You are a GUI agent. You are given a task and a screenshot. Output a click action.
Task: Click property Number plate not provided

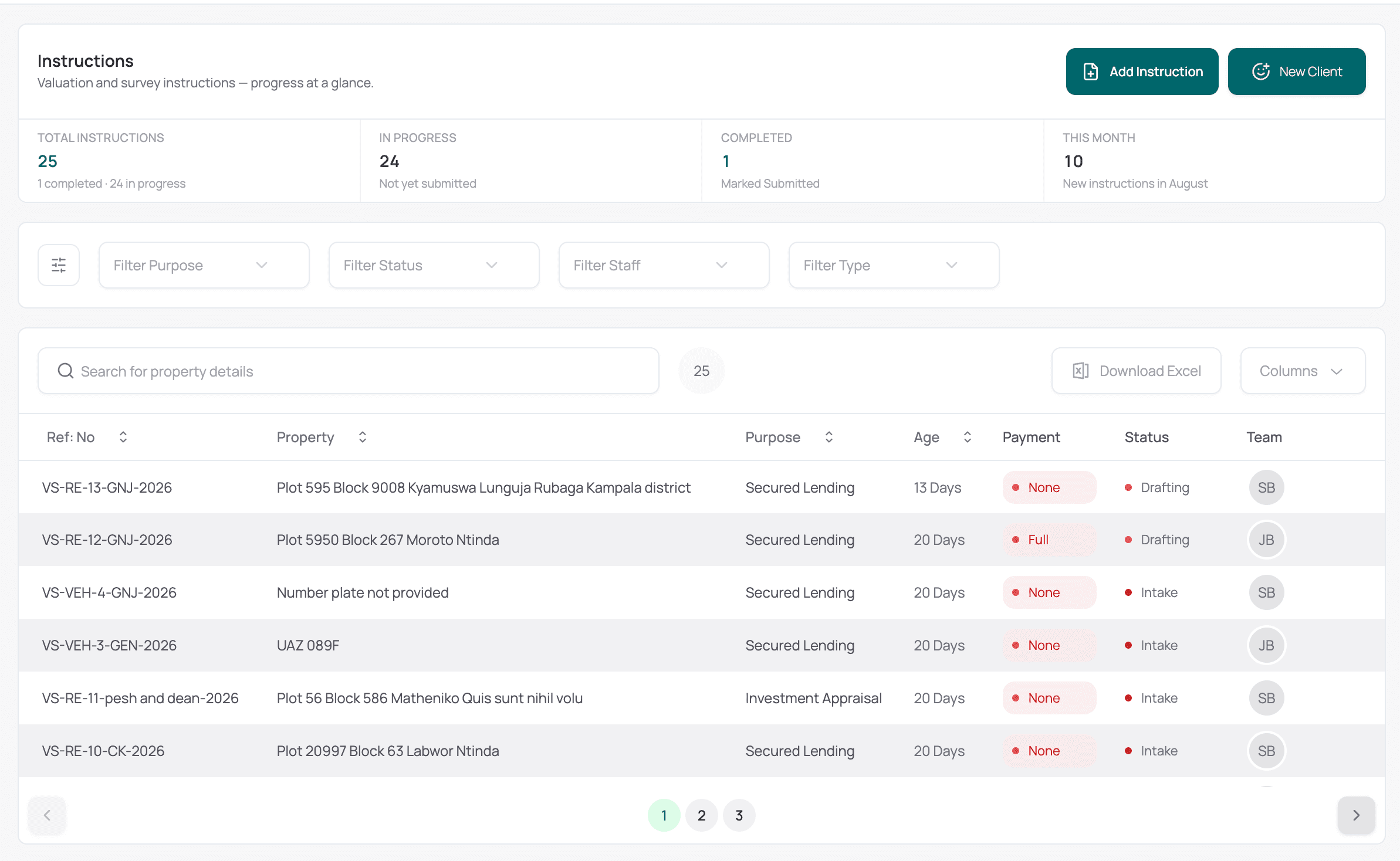click(363, 592)
